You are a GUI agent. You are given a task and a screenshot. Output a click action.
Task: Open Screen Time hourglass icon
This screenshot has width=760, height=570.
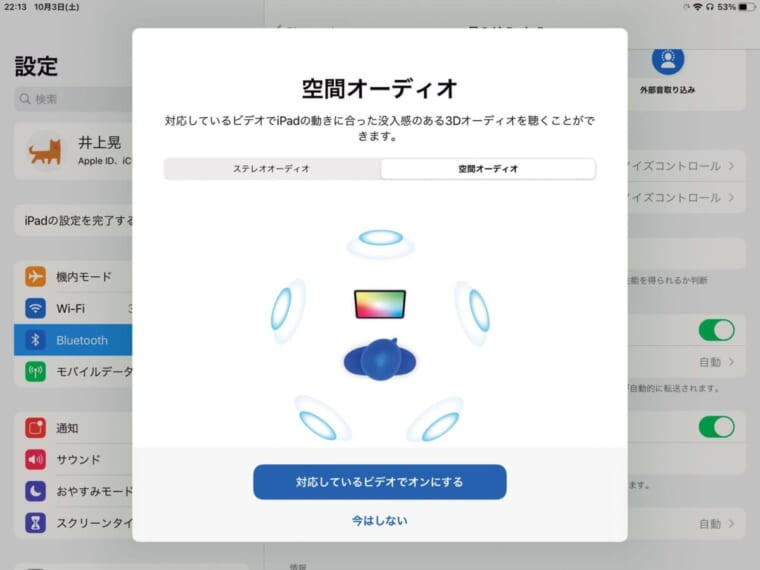35,523
